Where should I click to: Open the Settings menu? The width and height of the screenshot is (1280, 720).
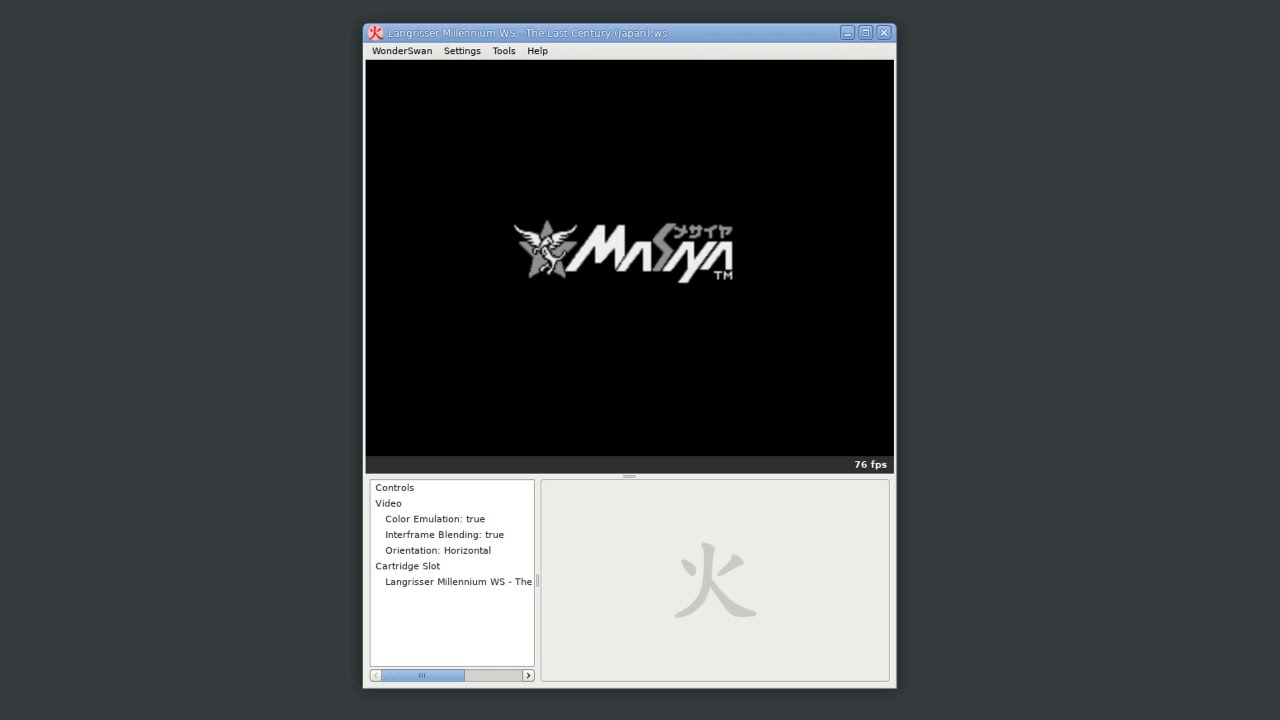pos(462,51)
